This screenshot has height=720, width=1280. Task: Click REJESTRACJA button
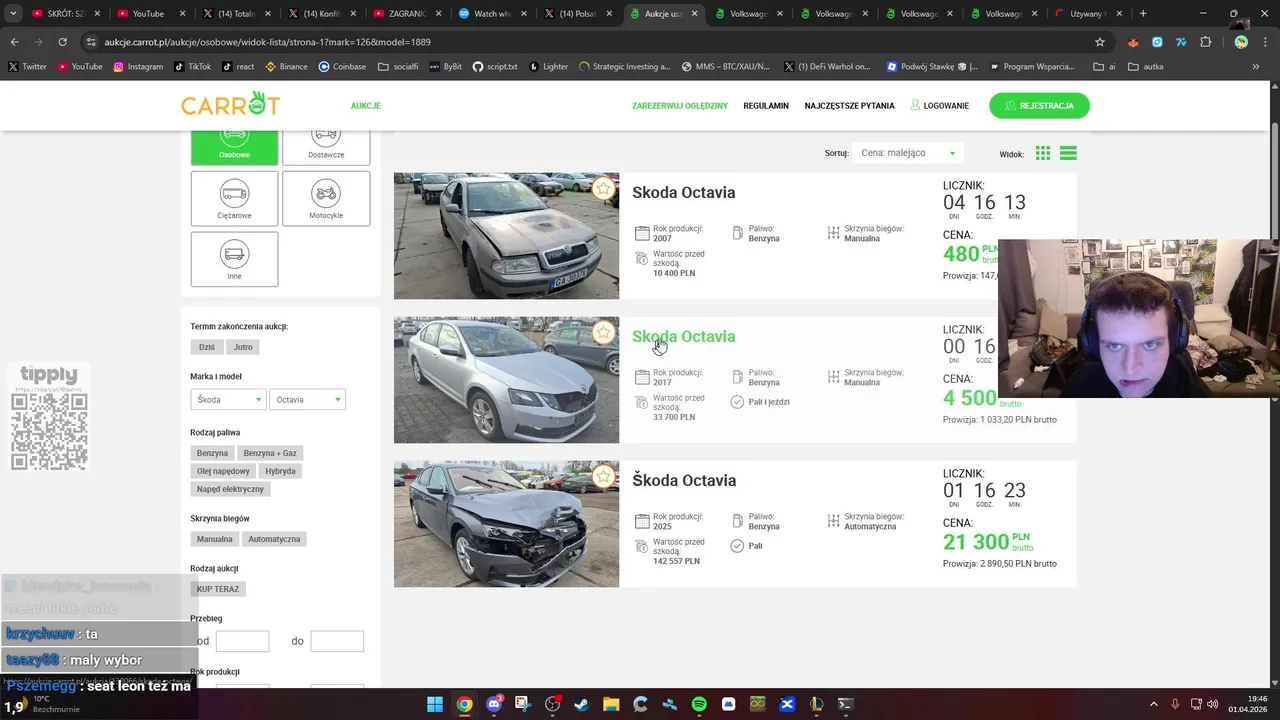[1039, 105]
